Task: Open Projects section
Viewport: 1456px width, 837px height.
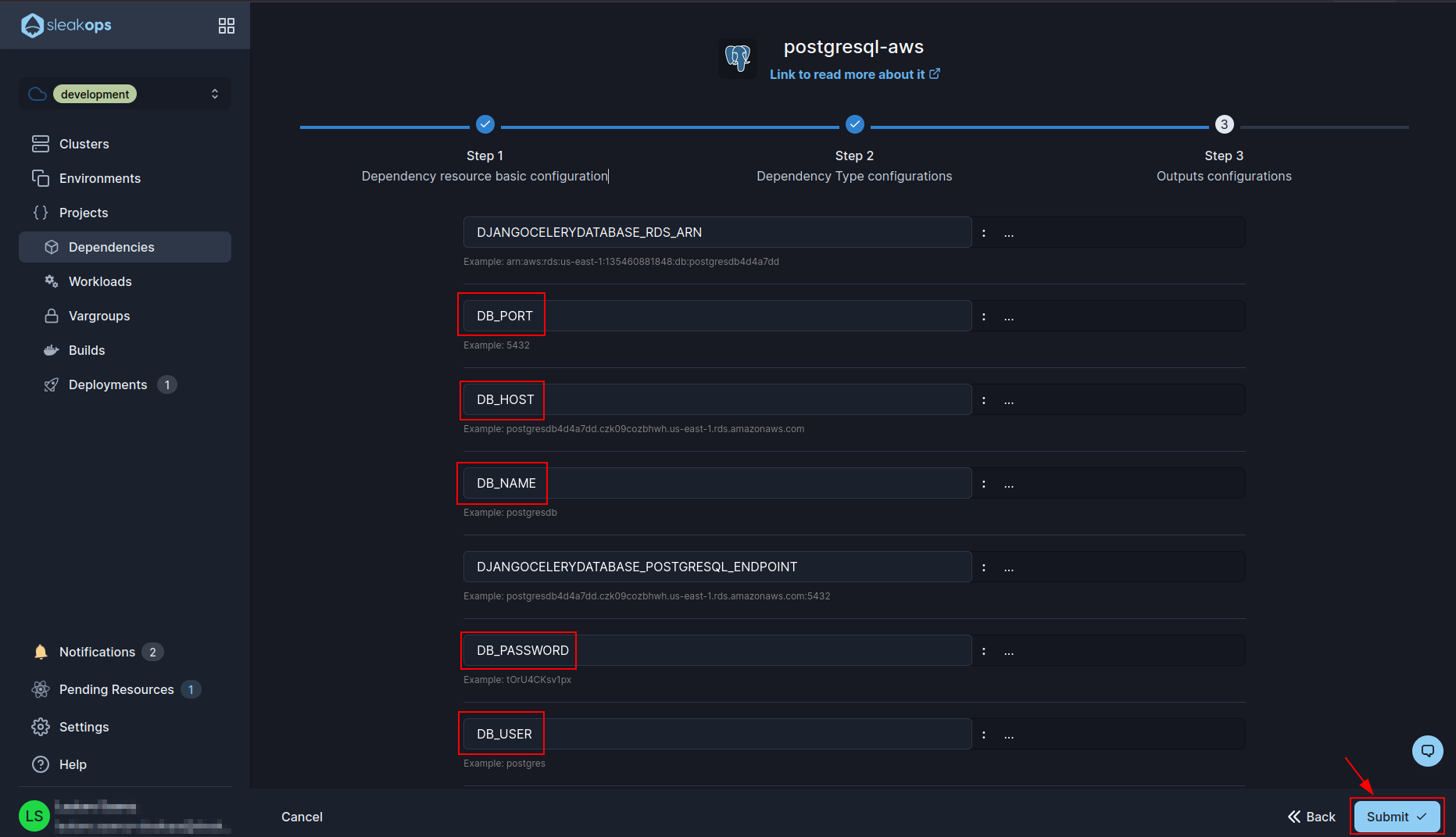Action: [x=84, y=213]
